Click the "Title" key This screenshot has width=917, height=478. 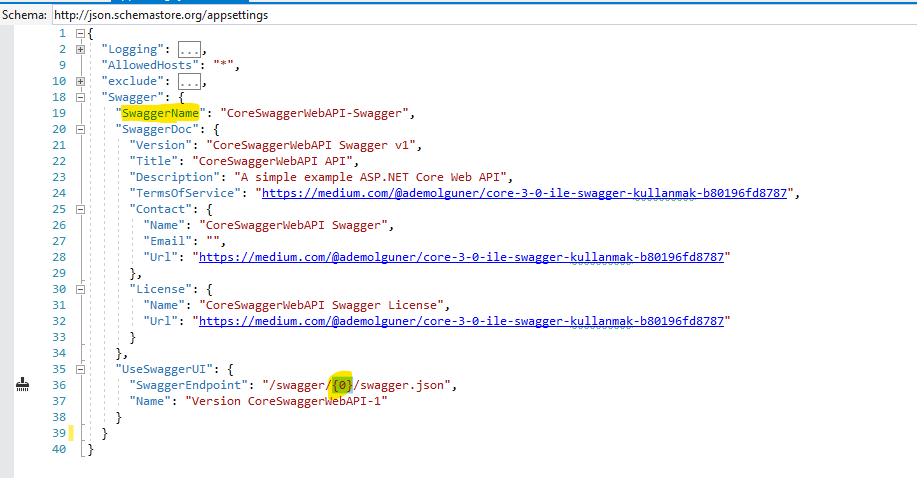click(153, 161)
